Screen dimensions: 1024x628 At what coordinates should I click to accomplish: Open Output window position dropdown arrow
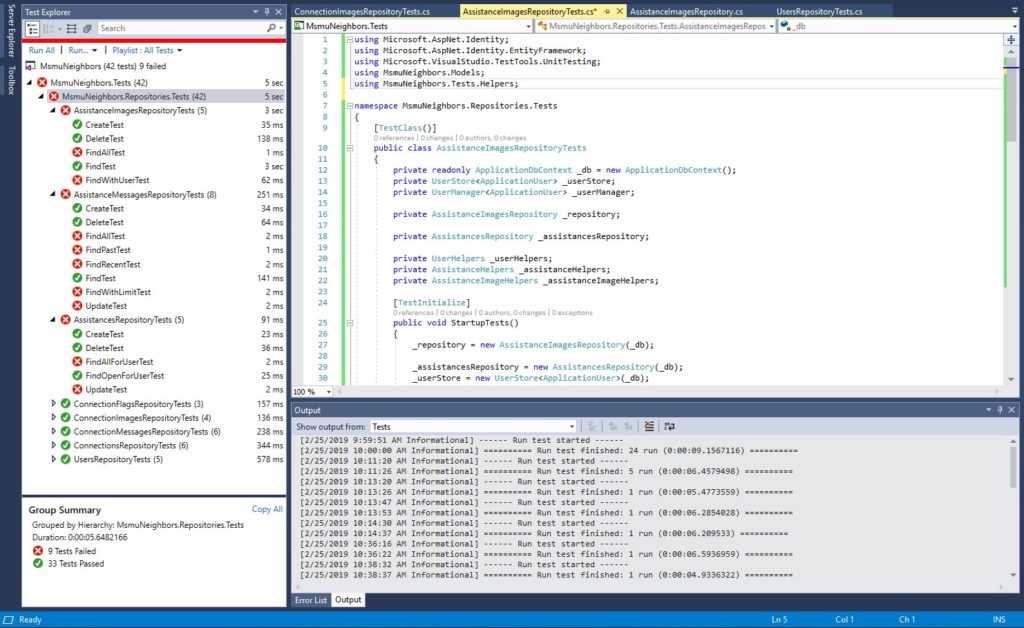tap(988, 410)
